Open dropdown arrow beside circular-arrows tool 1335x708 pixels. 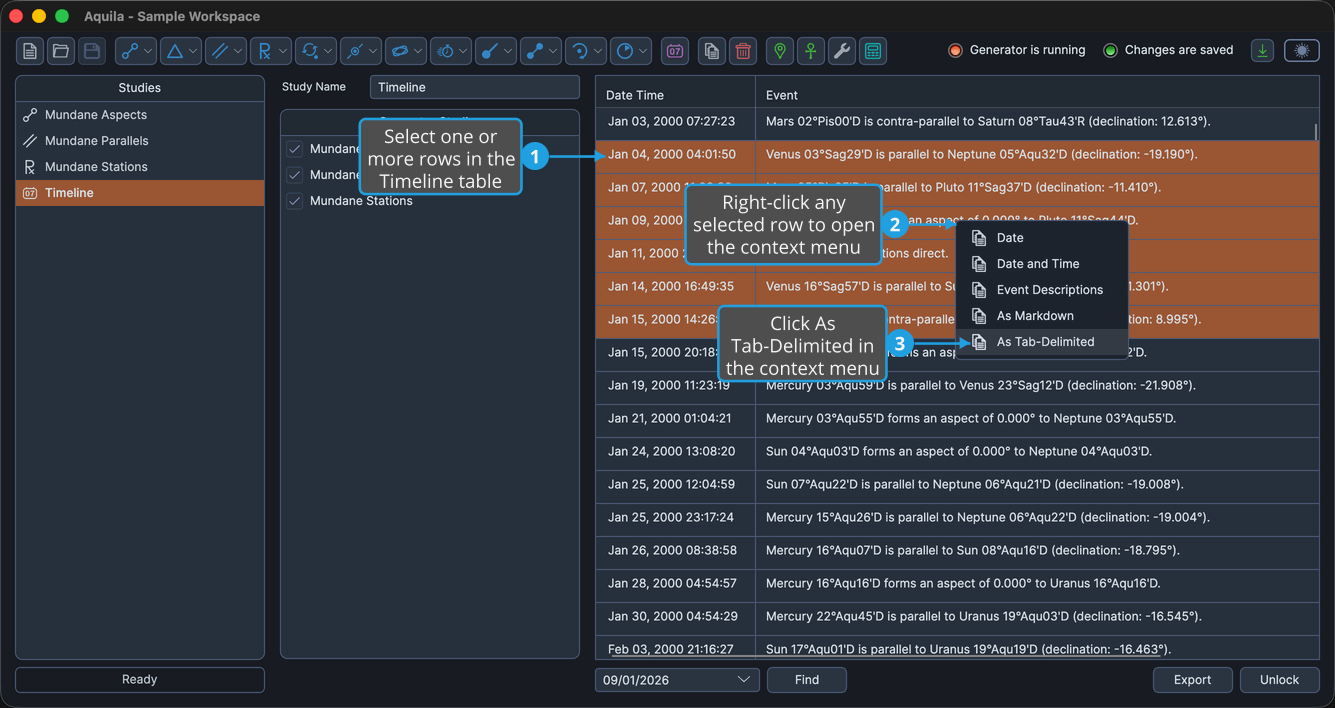pos(328,51)
